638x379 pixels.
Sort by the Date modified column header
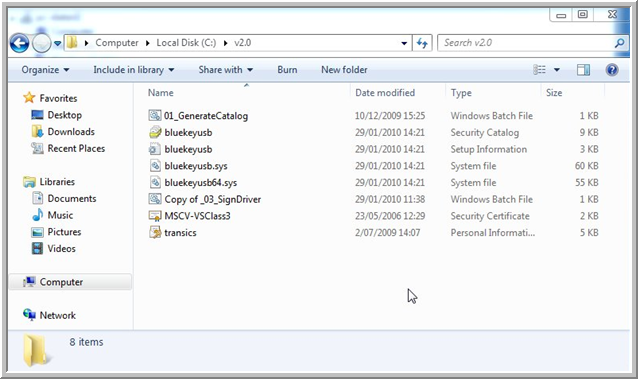coord(385,93)
